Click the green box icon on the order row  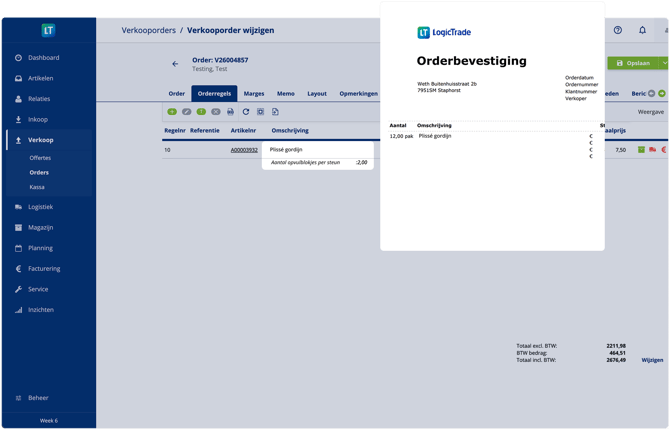641,150
